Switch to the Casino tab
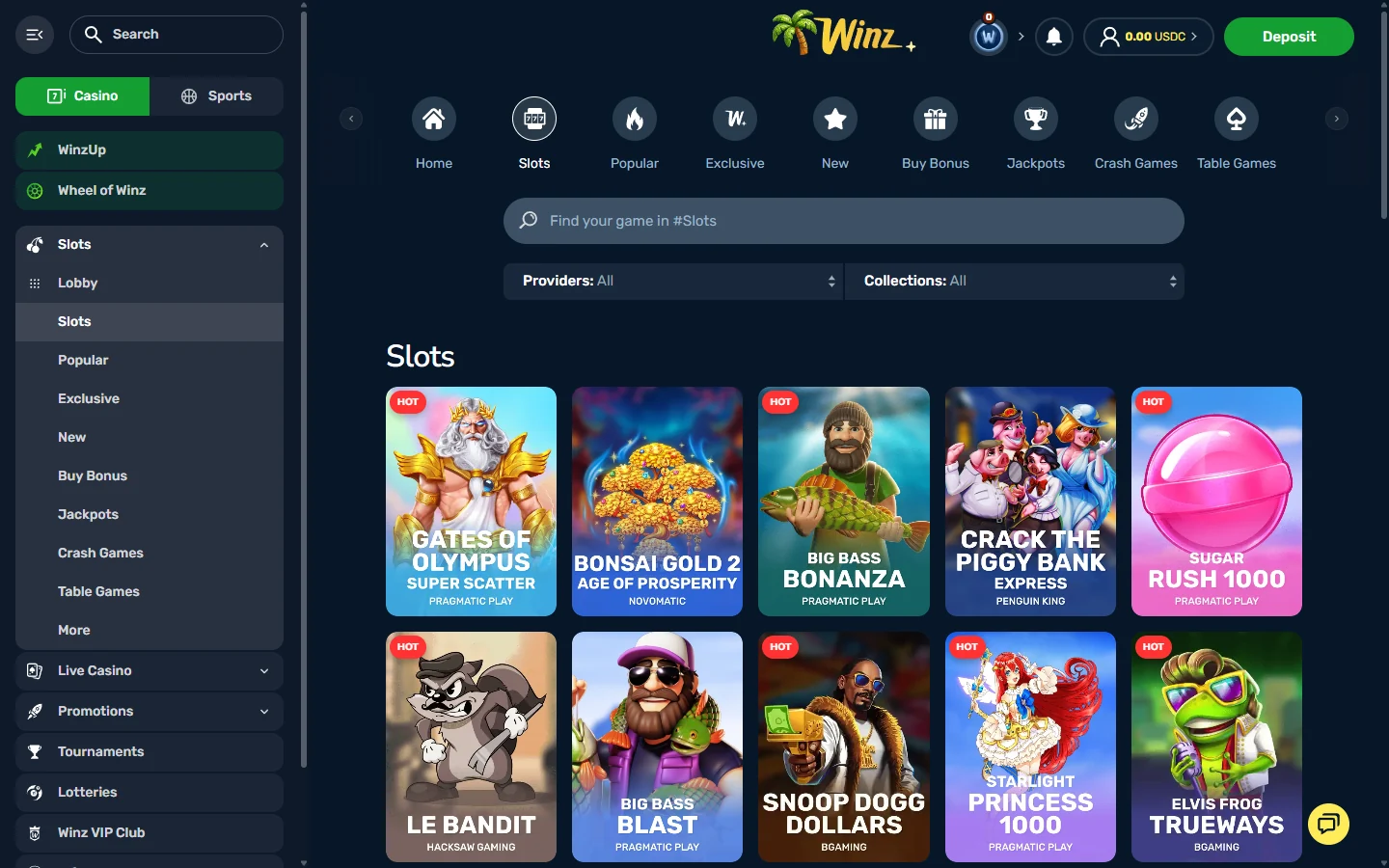Image resolution: width=1389 pixels, height=868 pixels. click(x=83, y=96)
